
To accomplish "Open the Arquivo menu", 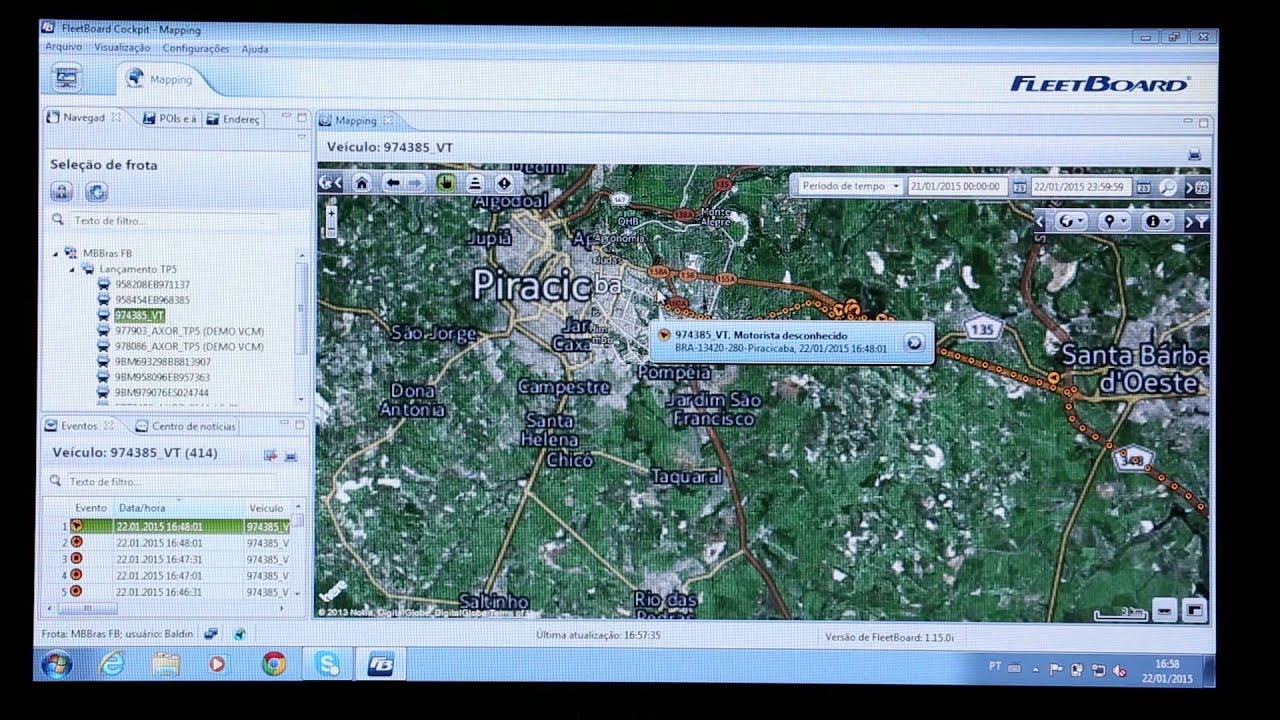I will [63, 47].
